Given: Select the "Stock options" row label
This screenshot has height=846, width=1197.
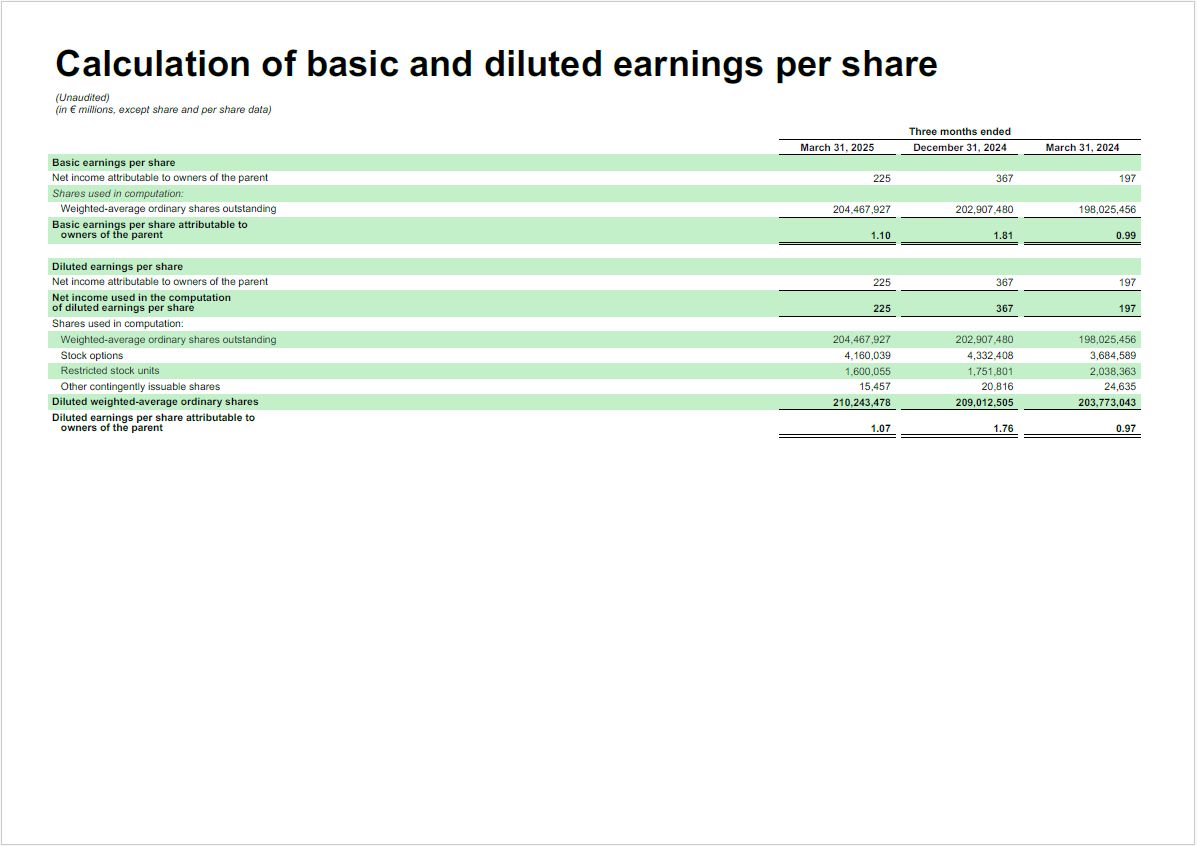Looking at the screenshot, I should (x=92, y=356).
